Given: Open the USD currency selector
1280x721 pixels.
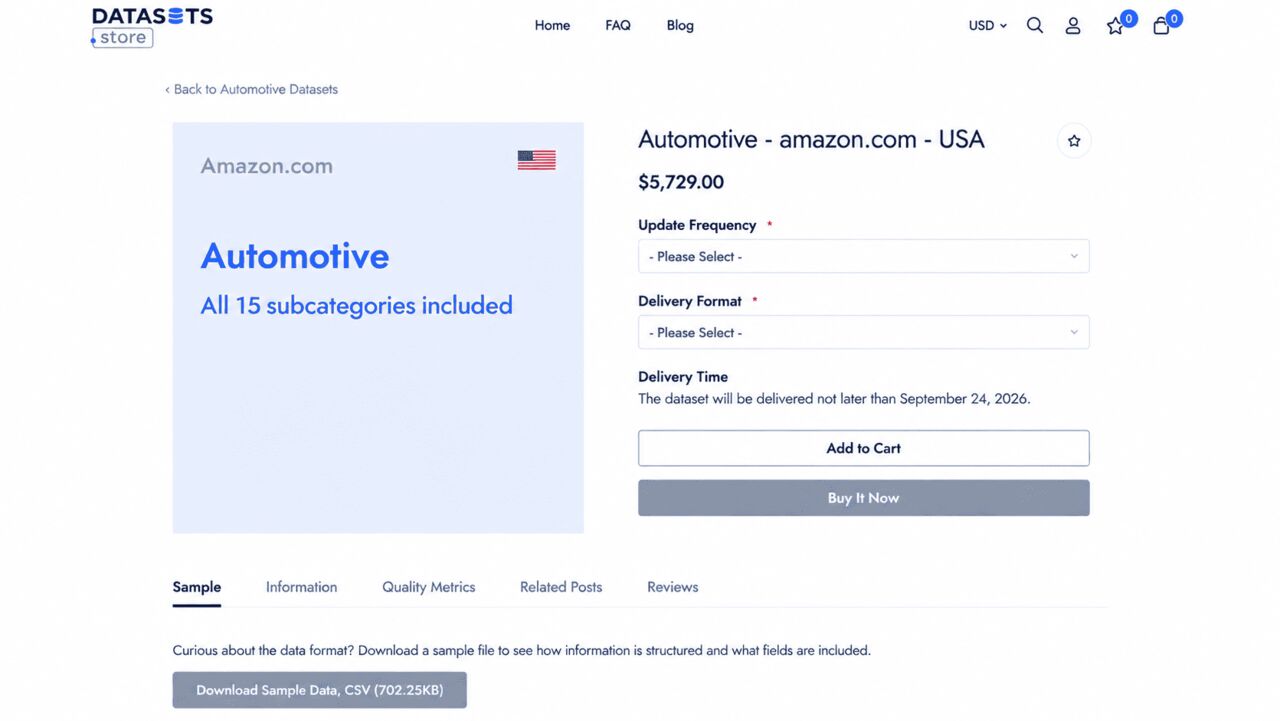Looking at the screenshot, I should point(987,26).
